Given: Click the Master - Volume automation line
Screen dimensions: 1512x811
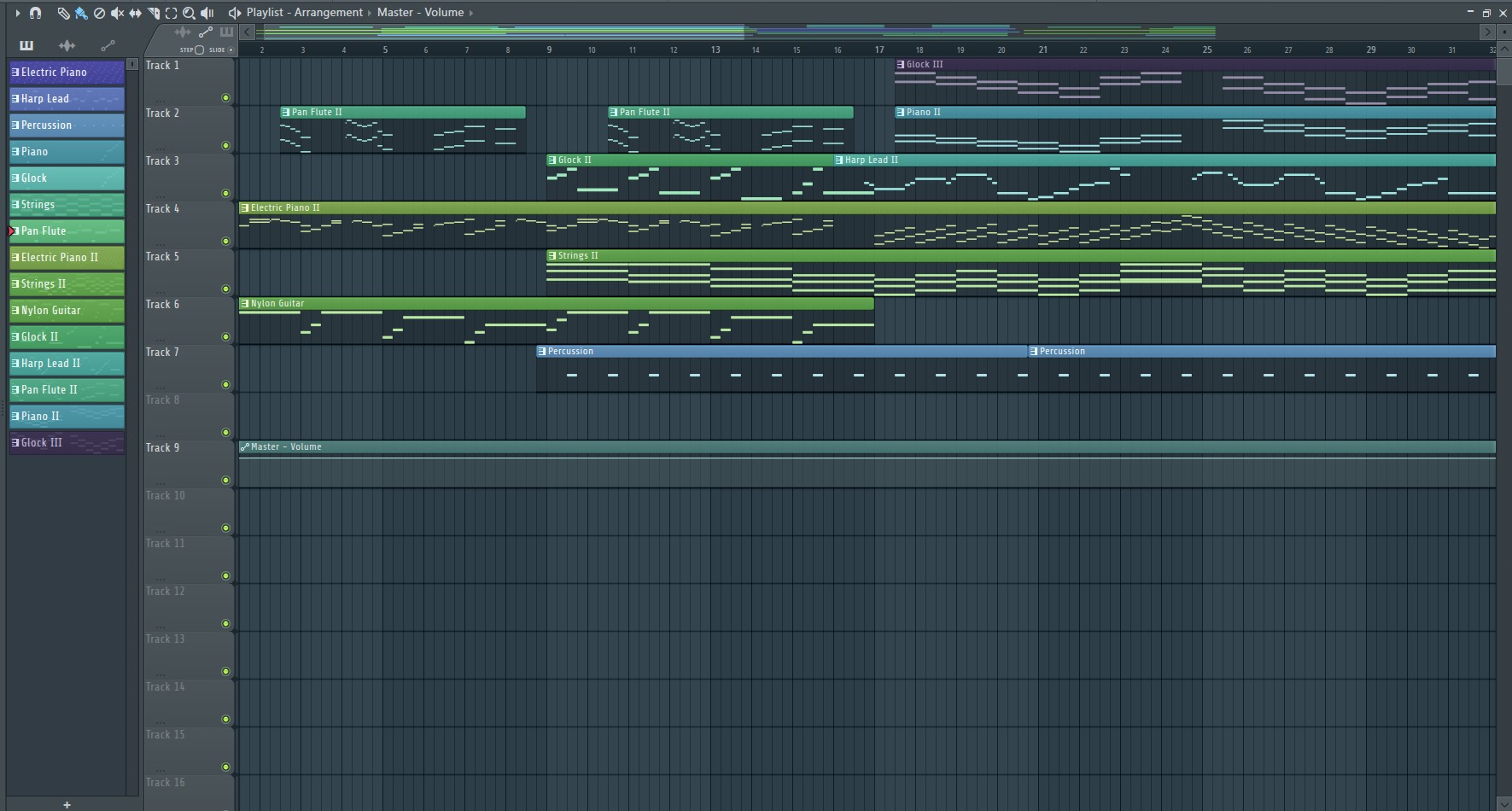Looking at the screenshot, I should click(867, 458).
